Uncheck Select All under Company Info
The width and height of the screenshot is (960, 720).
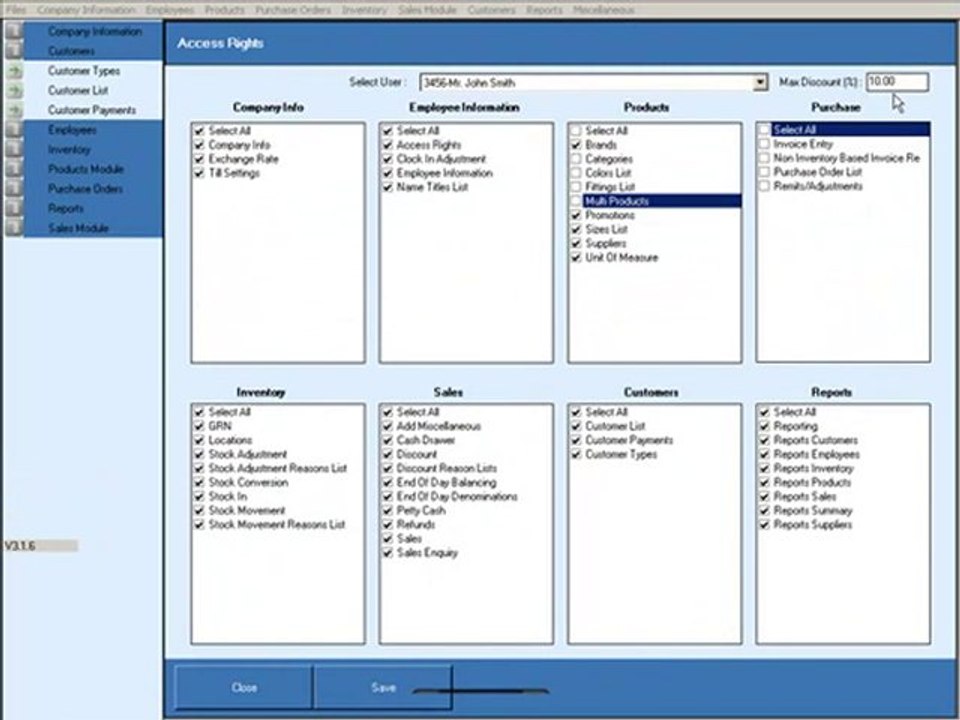click(x=199, y=131)
